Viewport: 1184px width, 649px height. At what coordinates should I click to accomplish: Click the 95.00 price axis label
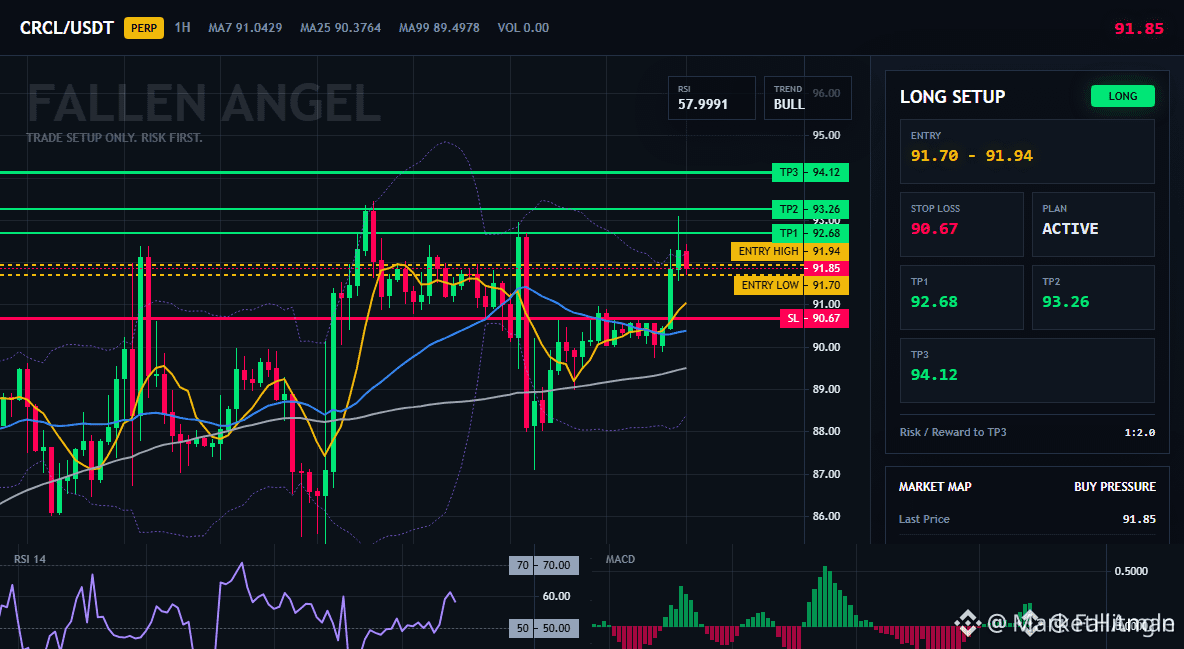click(x=826, y=135)
